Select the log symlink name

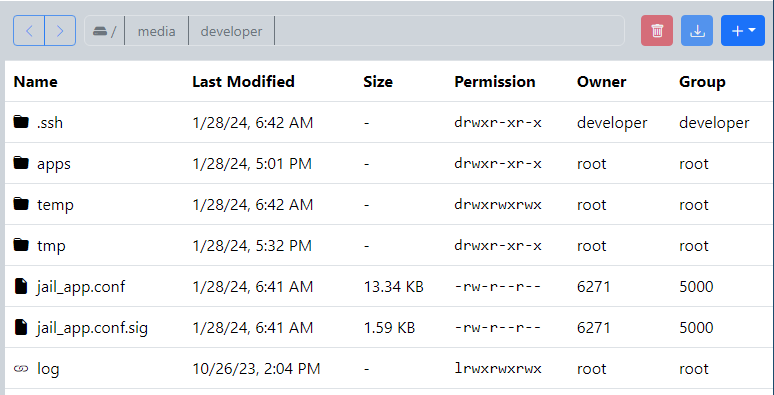(x=48, y=369)
